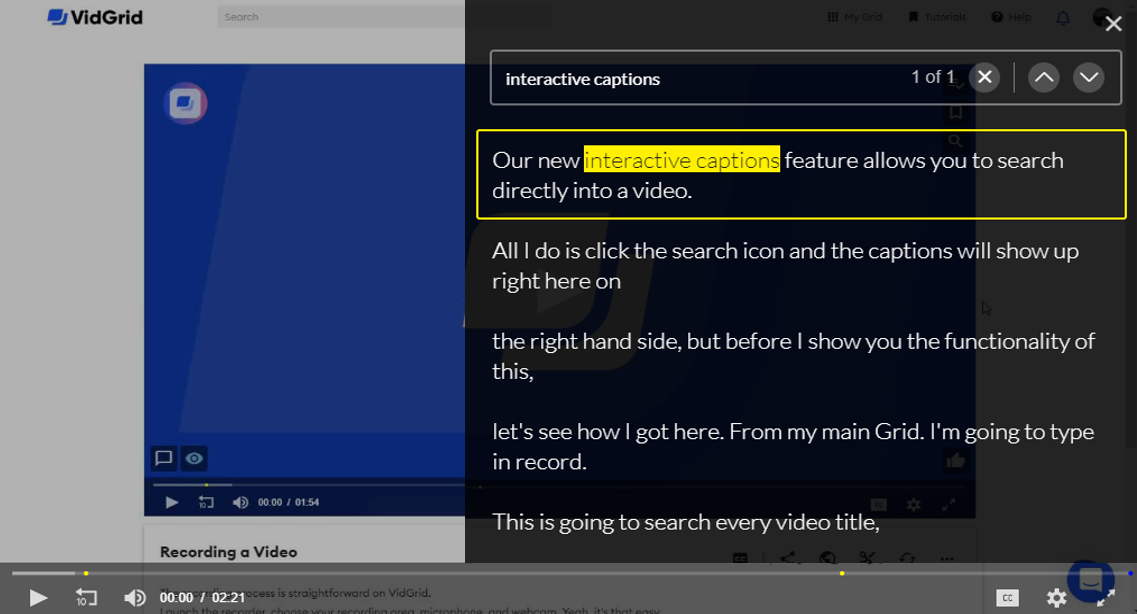The width and height of the screenshot is (1137, 614).
Task: Click the second yellow marker on the bottom timeline
Action: [842, 573]
